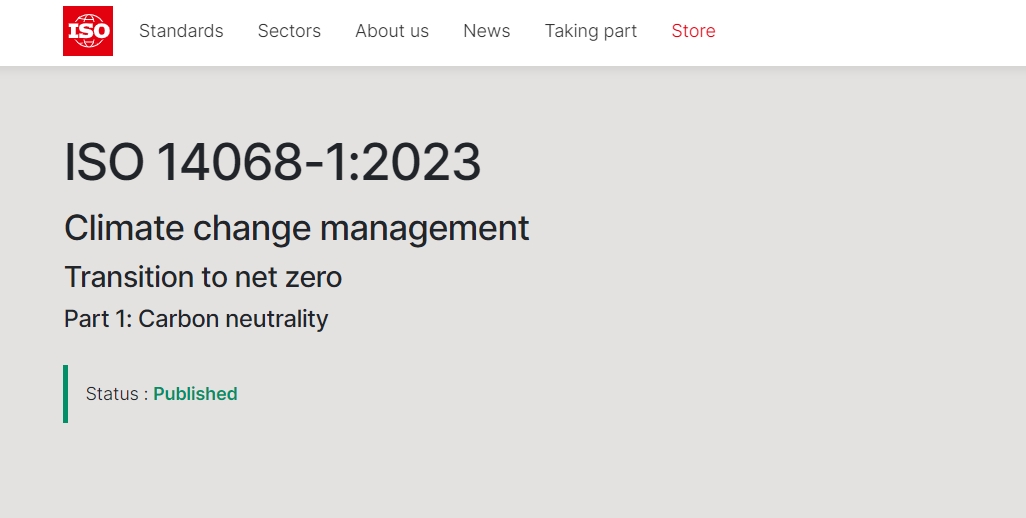The height and width of the screenshot is (518, 1026).
Task: Click the ISO 14068-1:2023 heading
Action: 273,162
